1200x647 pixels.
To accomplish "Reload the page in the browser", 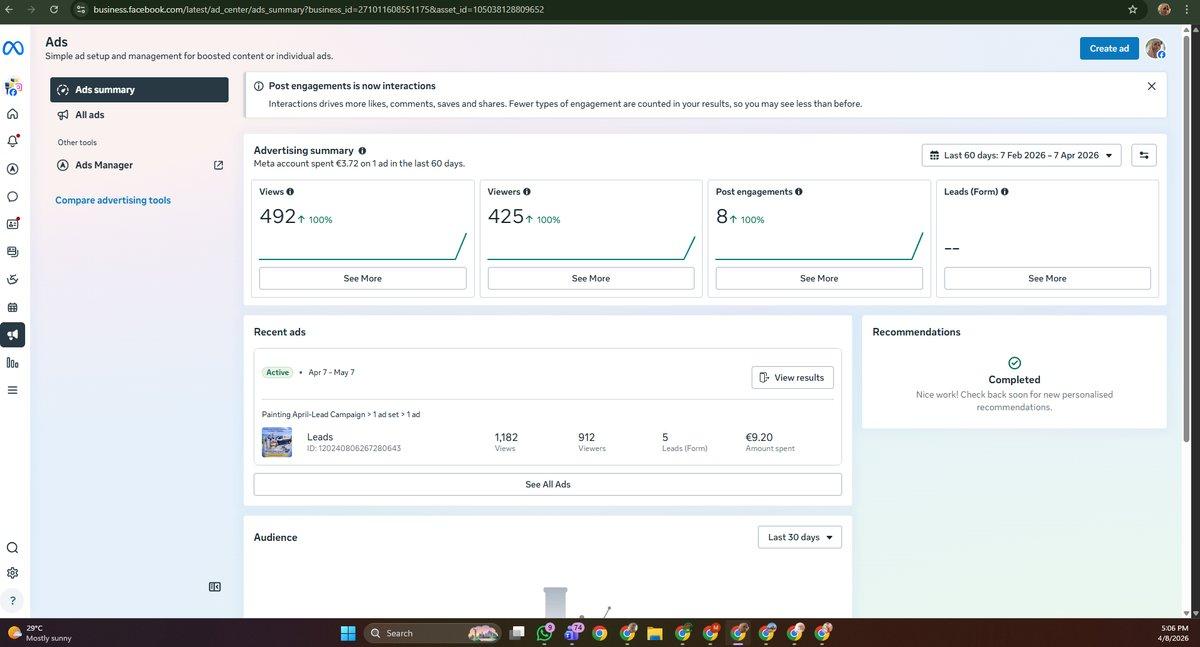I will [53, 9].
